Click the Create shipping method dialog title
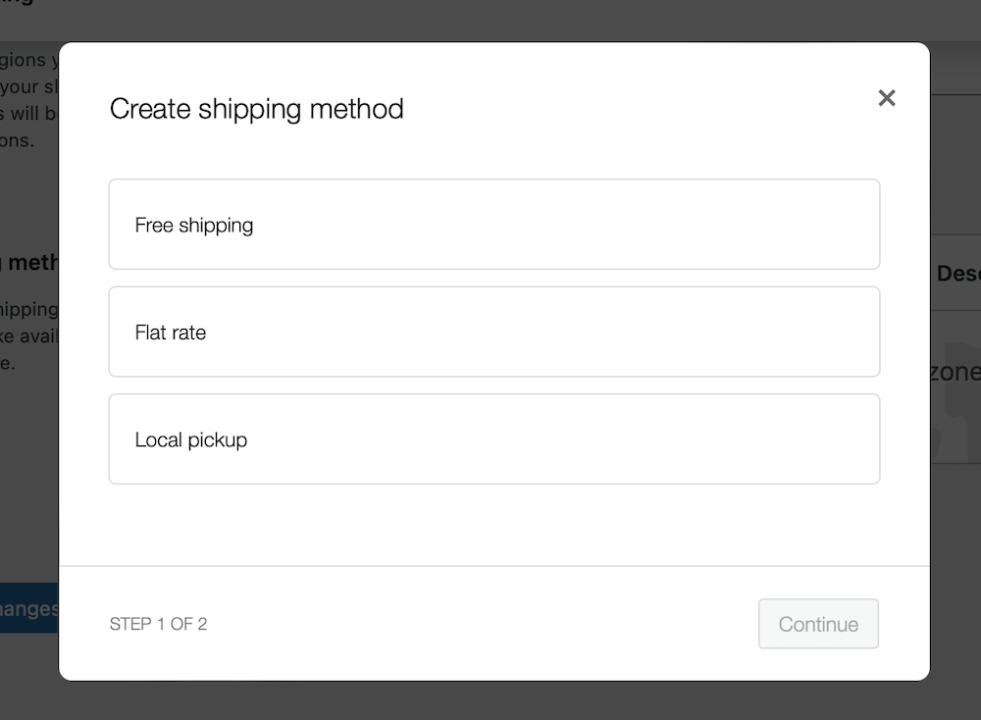The width and height of the screenshot is (981, 720). (257, 109)
